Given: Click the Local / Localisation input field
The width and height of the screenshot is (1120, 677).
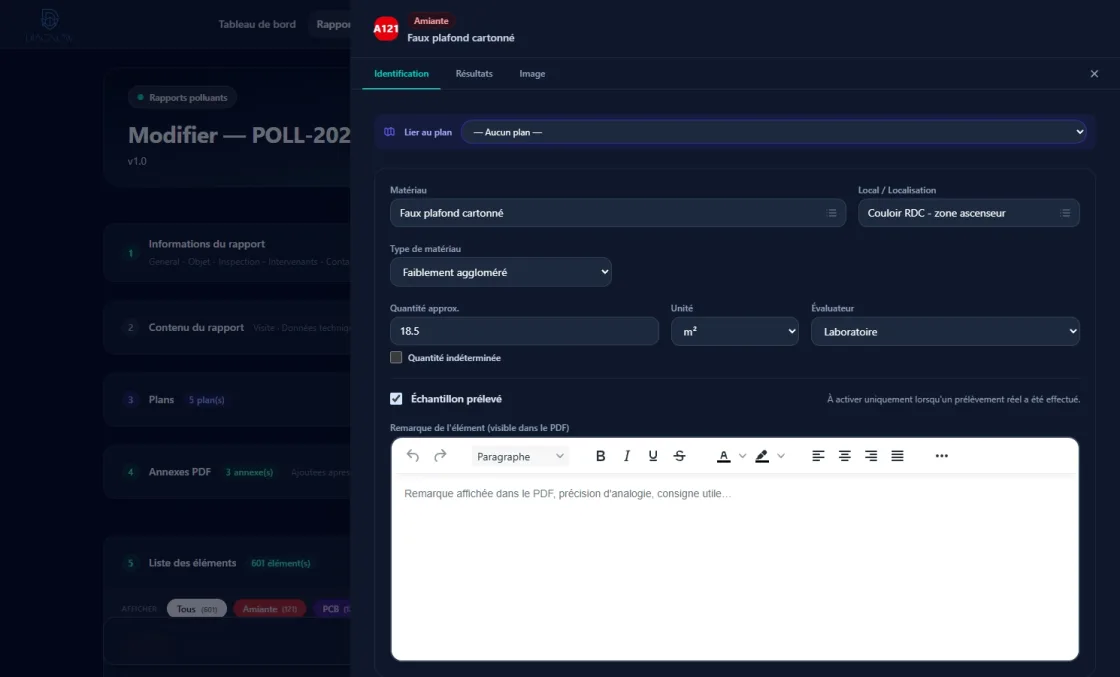Looking at the screenshot, I should 969,213.
